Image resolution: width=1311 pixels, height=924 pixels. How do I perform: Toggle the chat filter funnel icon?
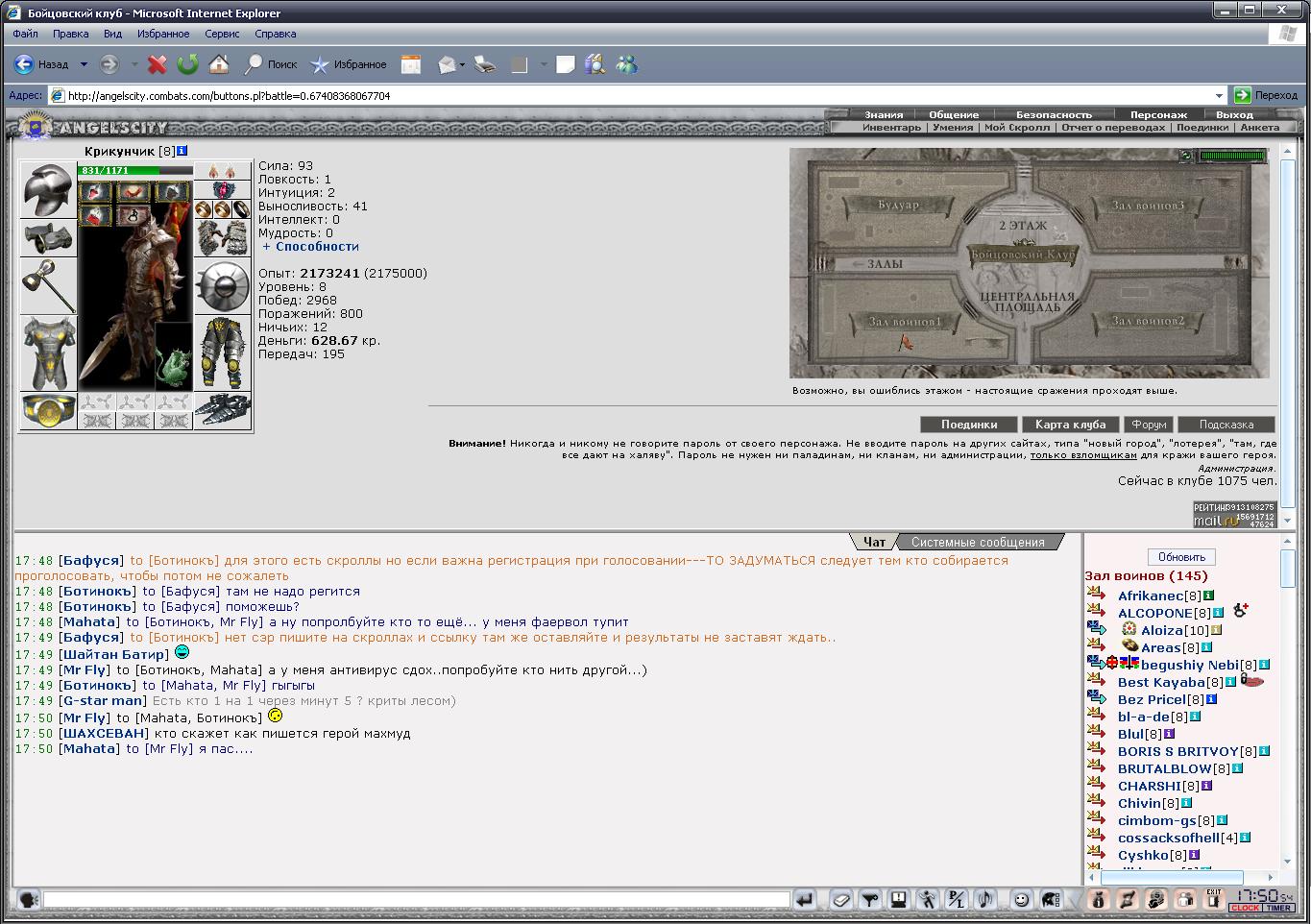click(x=870, y=900)
